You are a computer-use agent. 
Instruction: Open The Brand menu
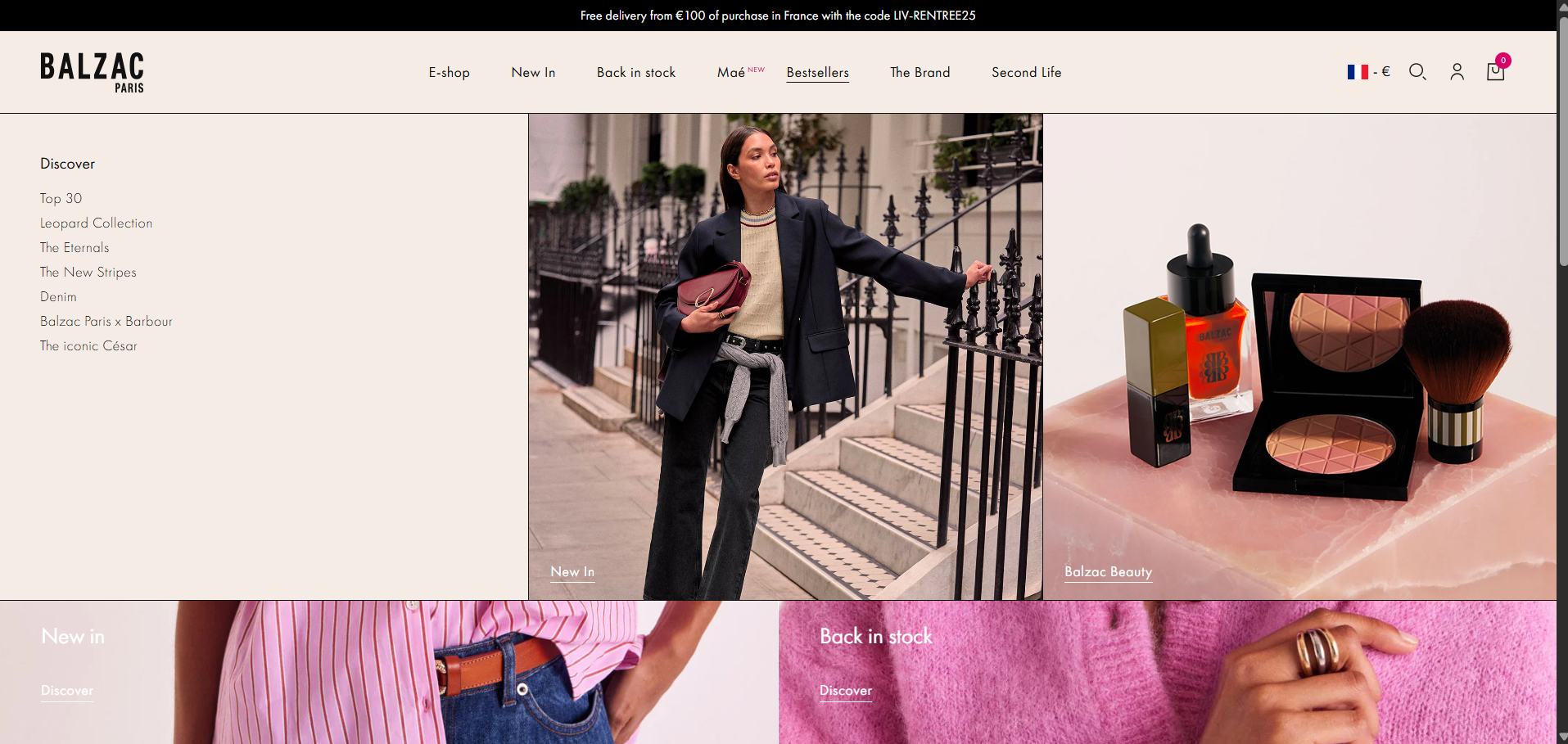920,72
